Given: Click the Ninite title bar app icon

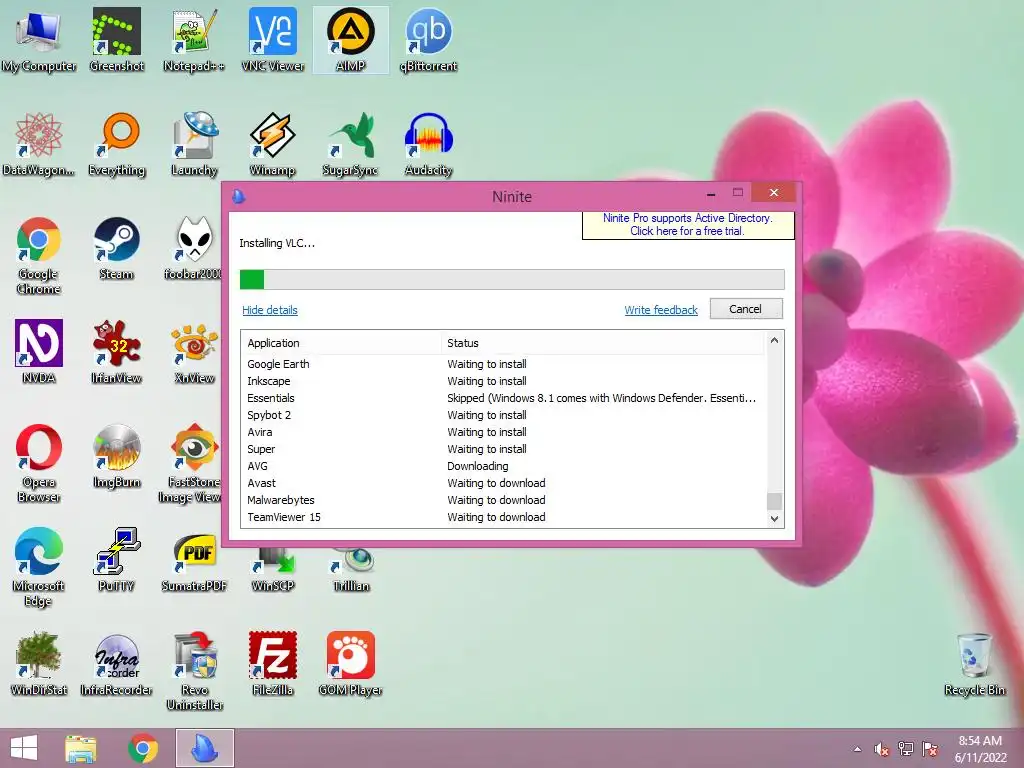Looking at the screenshot, I should [x=239, y=196].
